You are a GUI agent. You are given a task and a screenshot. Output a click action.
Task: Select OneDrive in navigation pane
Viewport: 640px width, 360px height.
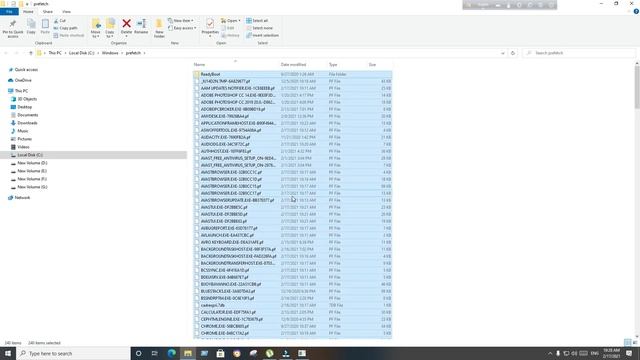click(23, 80)
